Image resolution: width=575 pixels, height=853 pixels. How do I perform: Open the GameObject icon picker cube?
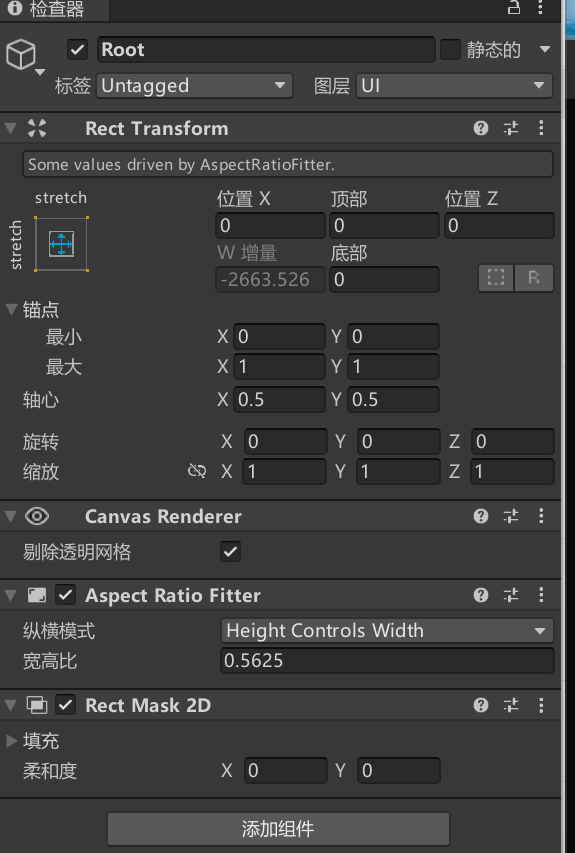pyautogui.click(x=21, y=54)
